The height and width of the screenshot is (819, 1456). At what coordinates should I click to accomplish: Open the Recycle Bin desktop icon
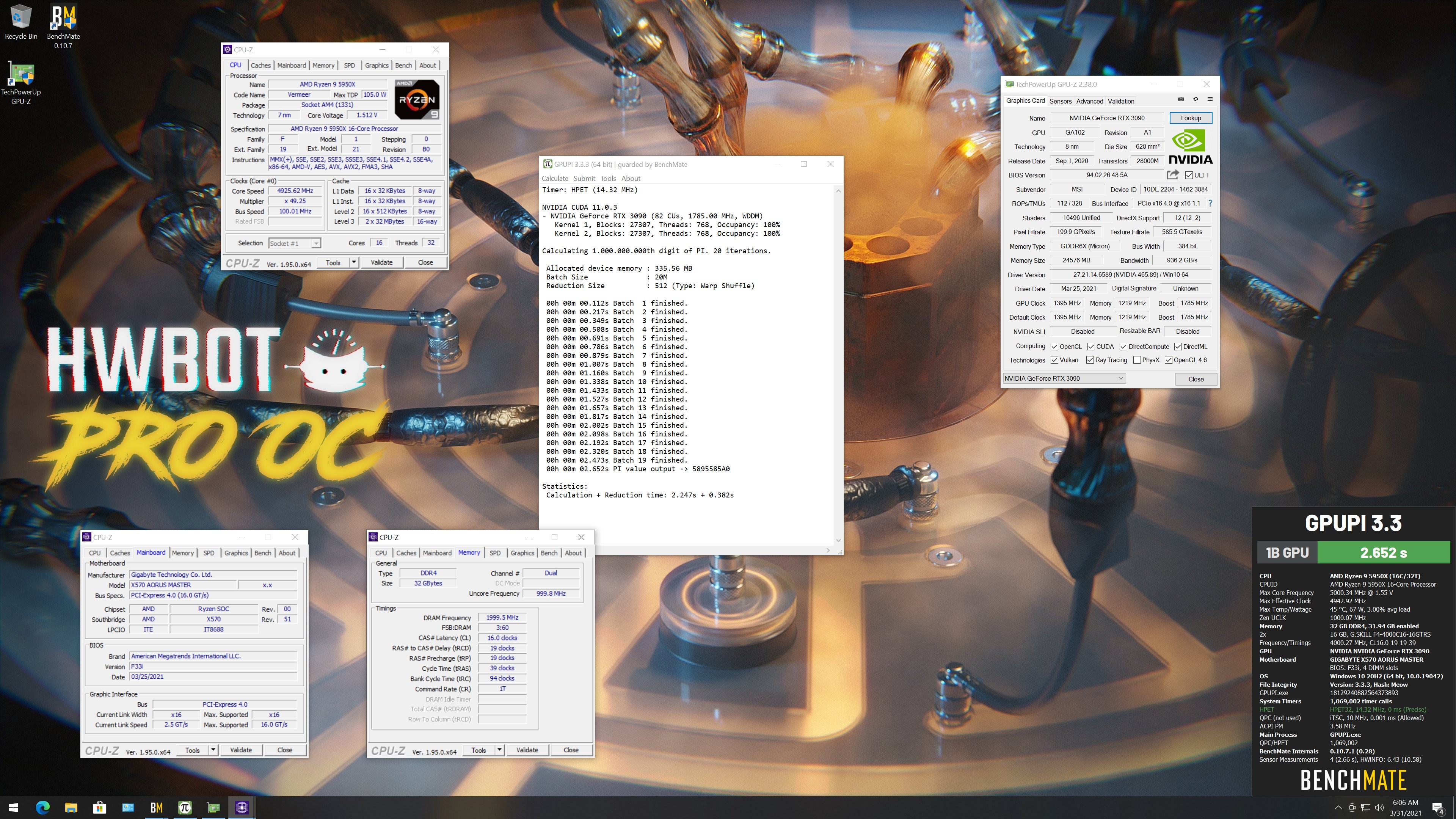coord(21,23)
